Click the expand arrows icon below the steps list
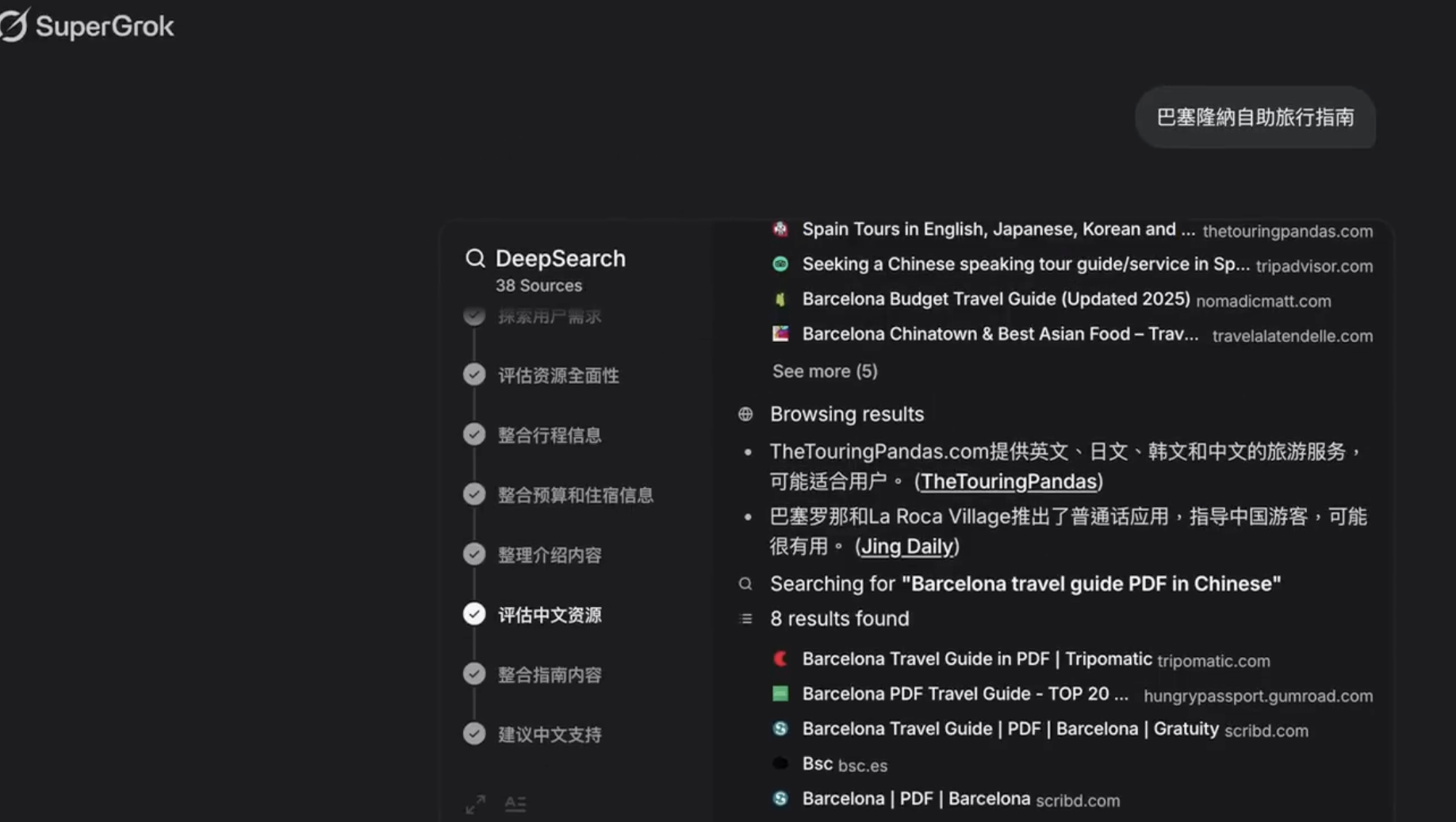 475,804
